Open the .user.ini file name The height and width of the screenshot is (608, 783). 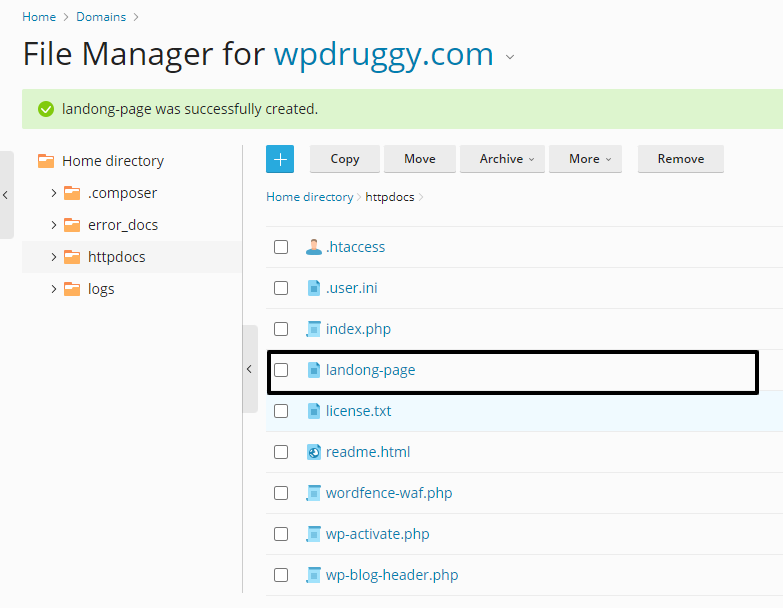coord(352,288)
